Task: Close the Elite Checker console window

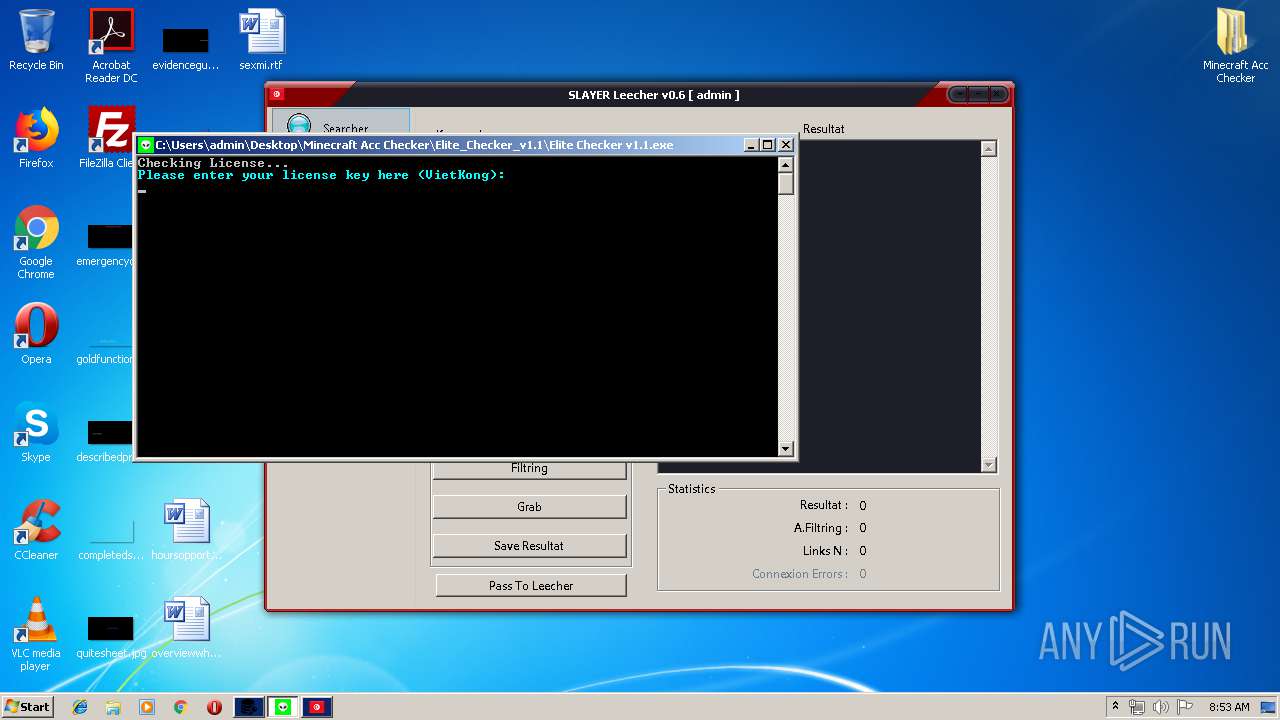Action: 786,145
